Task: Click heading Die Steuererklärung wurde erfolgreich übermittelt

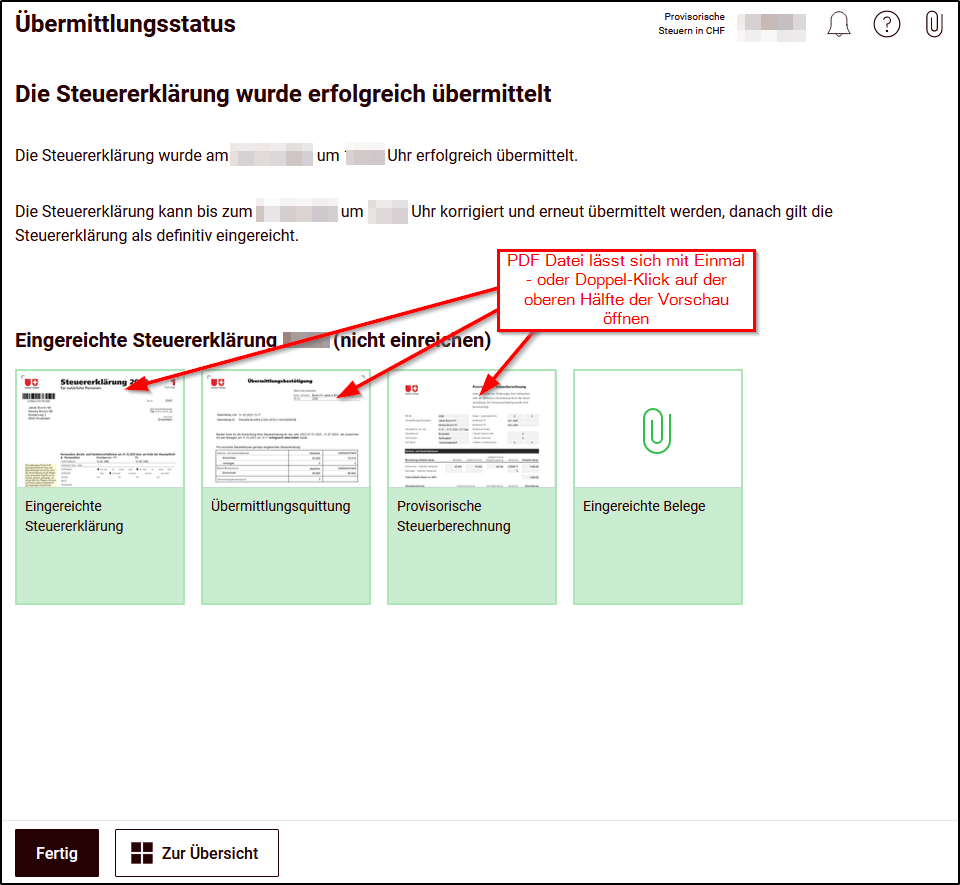Action: tap(283, 94)
